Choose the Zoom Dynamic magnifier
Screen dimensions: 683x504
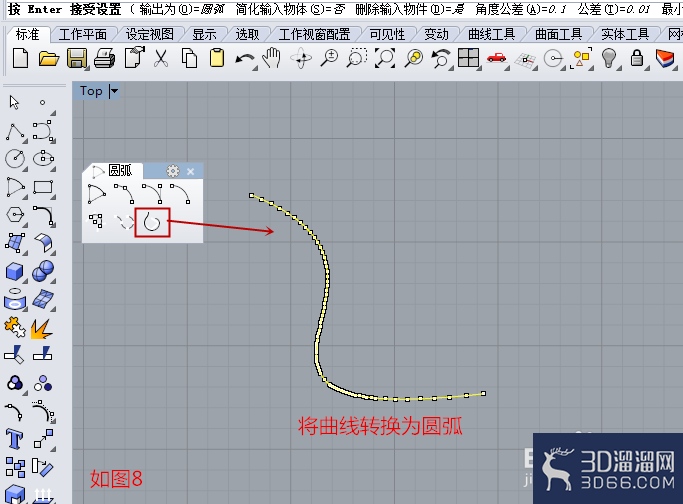329,58
